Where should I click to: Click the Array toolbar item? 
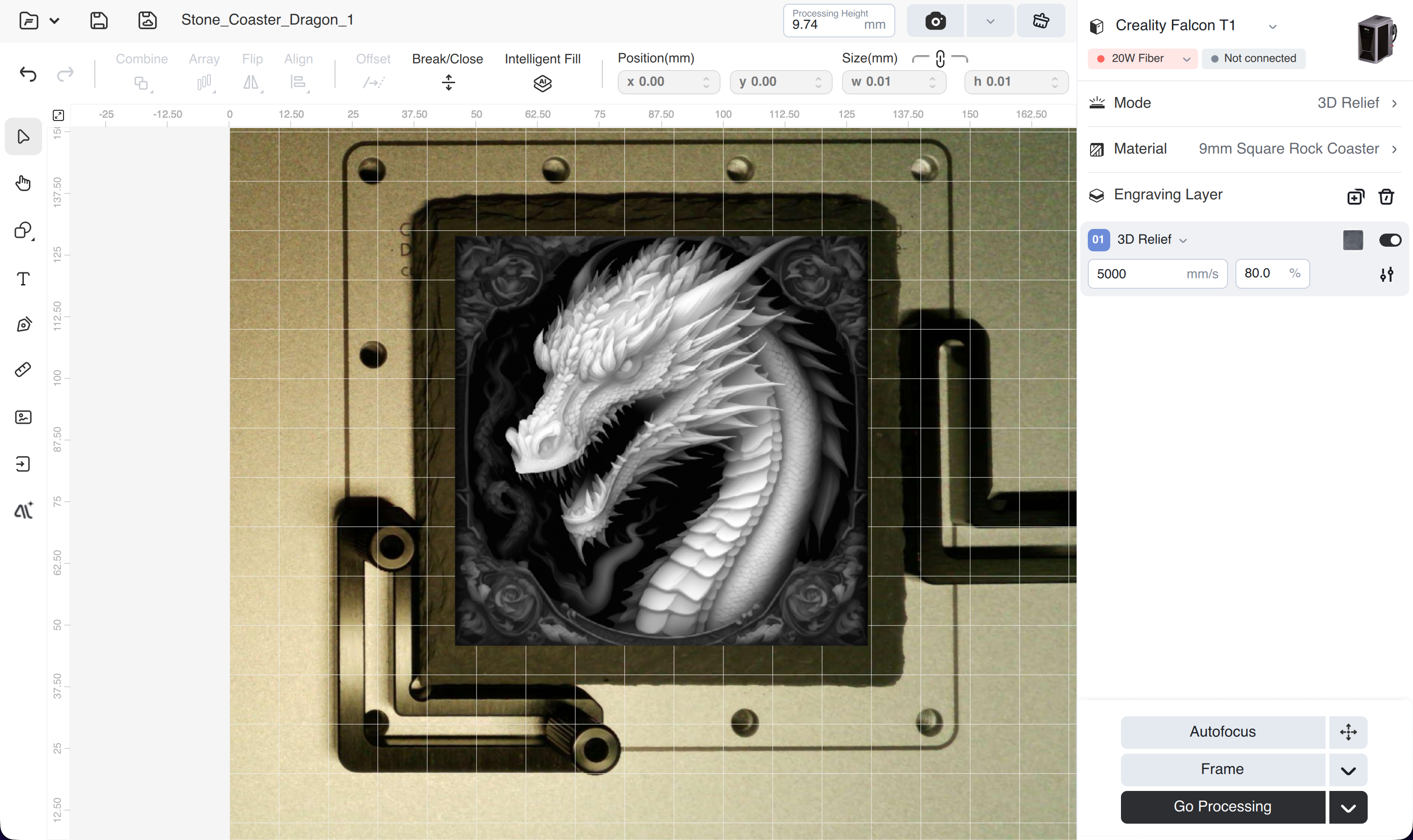204,72
